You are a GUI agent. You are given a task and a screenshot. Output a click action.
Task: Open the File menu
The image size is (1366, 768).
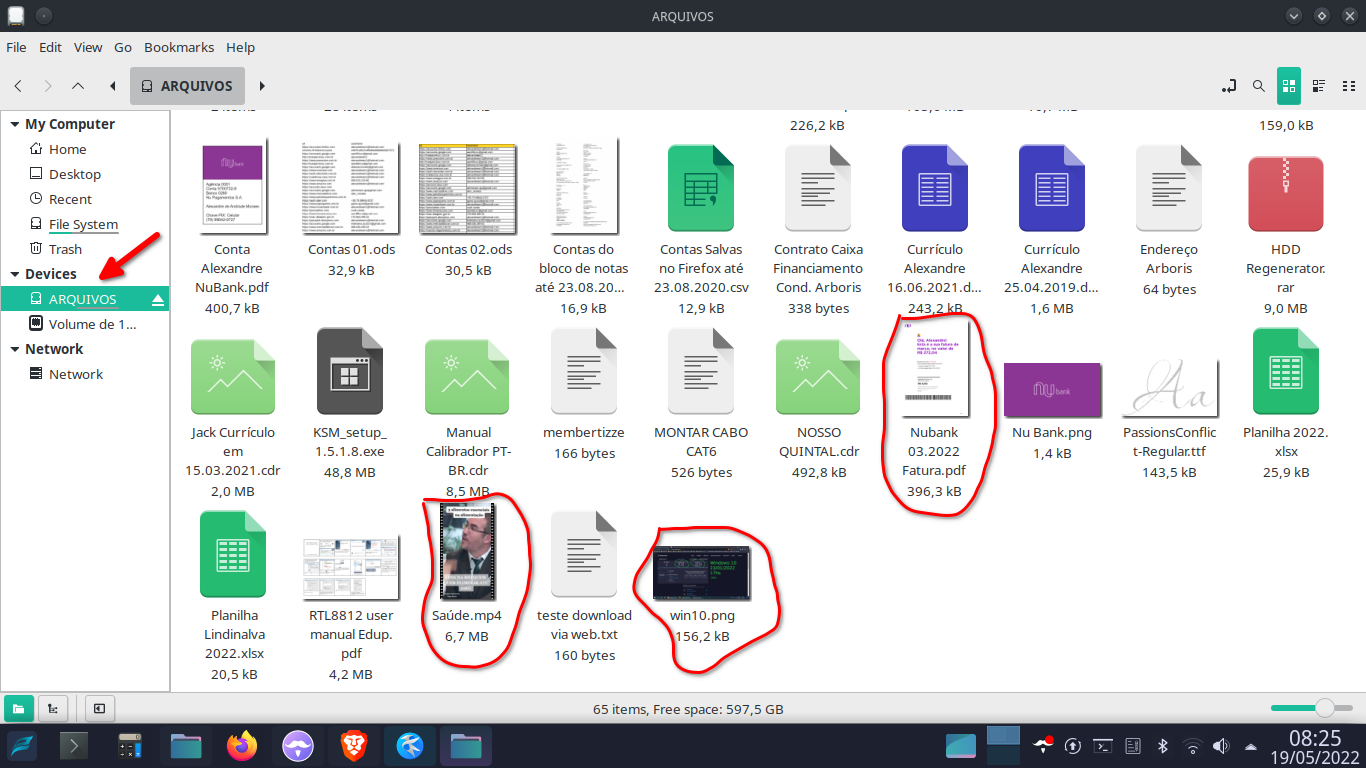pos(16,47)
